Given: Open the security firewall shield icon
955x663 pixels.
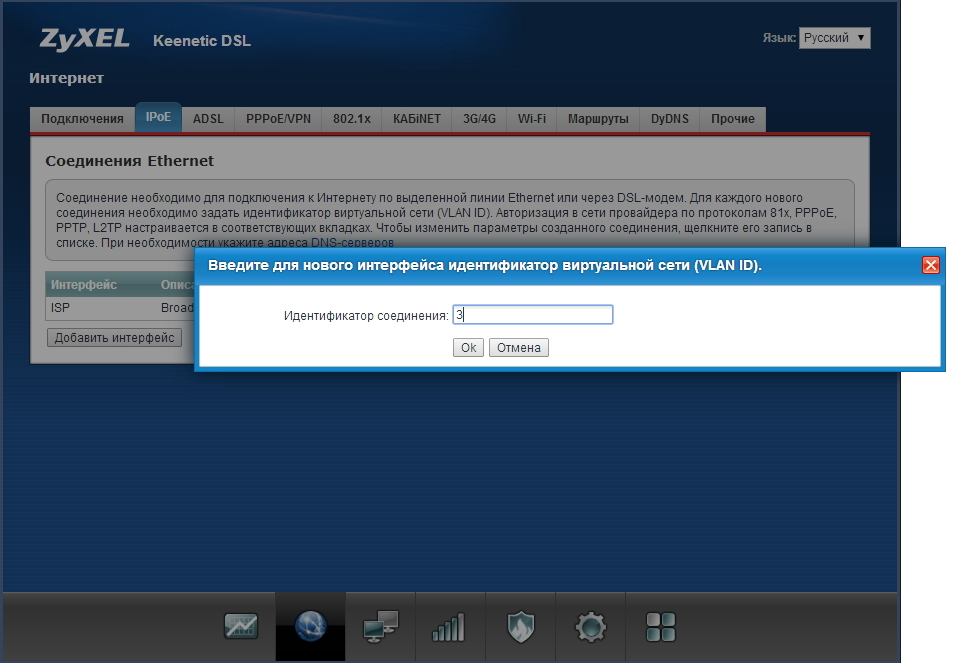Looking at the screenshot, I should coord(520,627).
